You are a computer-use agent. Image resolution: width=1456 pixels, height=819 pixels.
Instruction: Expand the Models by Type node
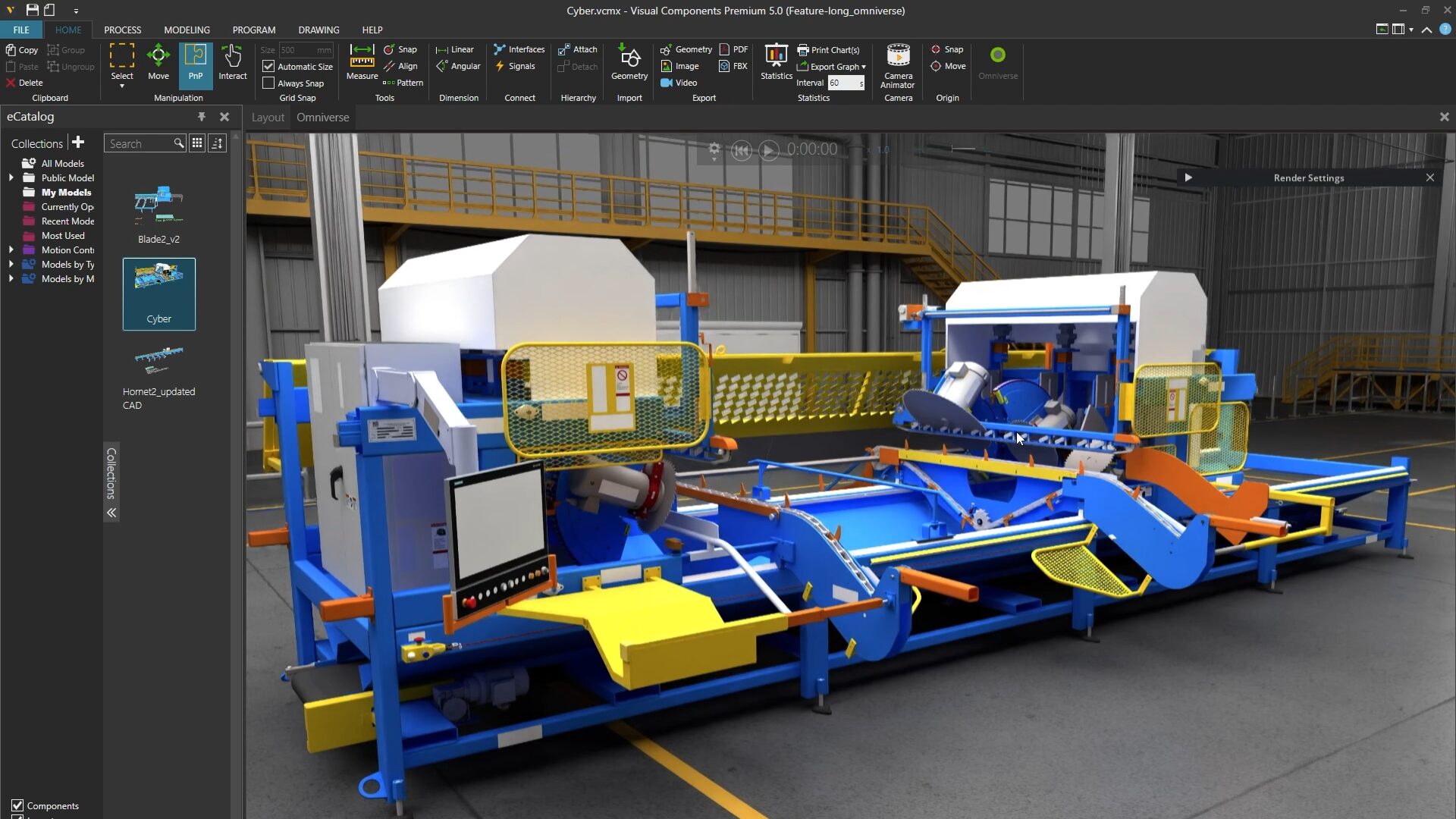point(11,265)
